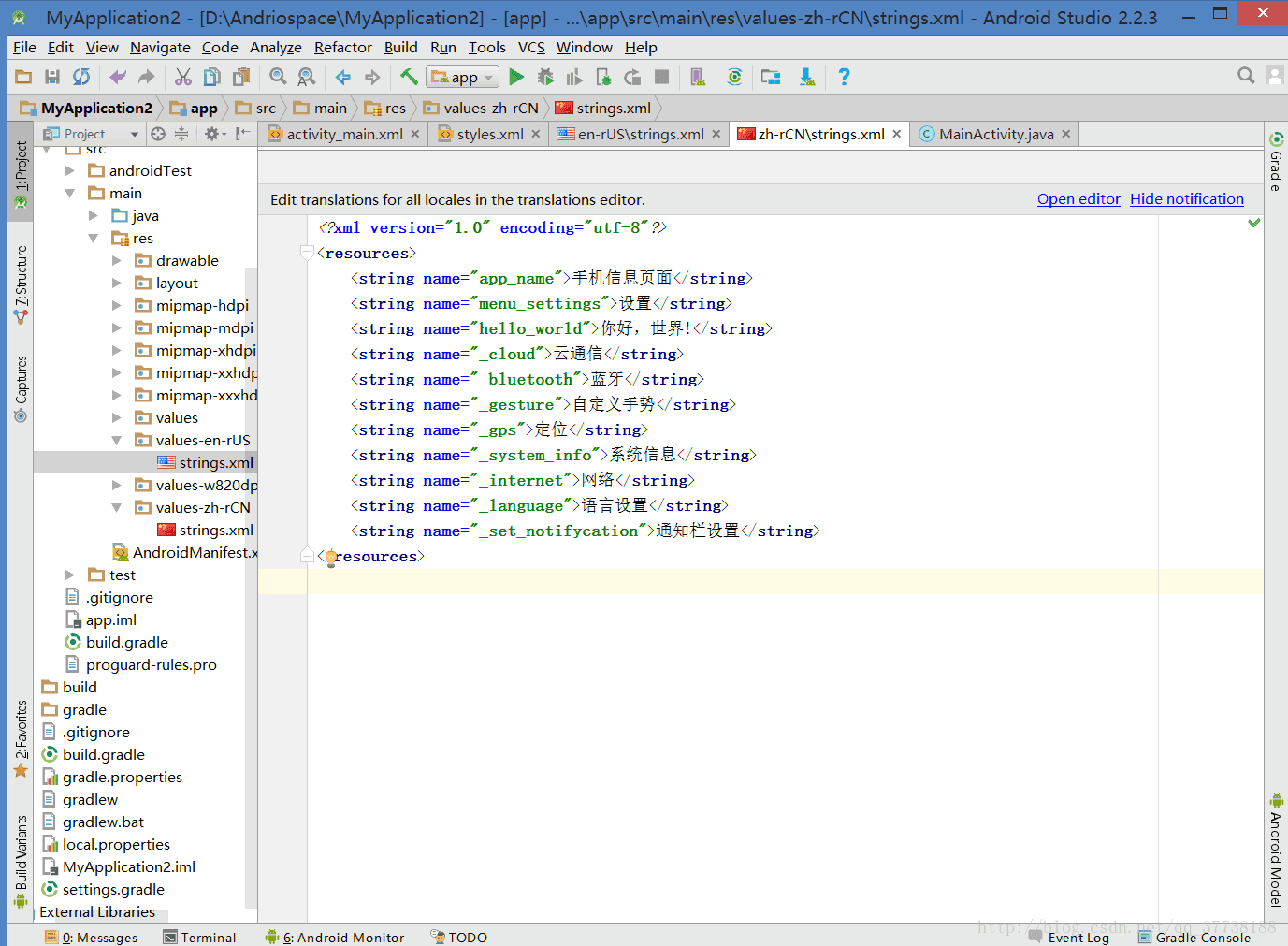Debug app with the bug icon
The image size is (1288, 946).
545,77
